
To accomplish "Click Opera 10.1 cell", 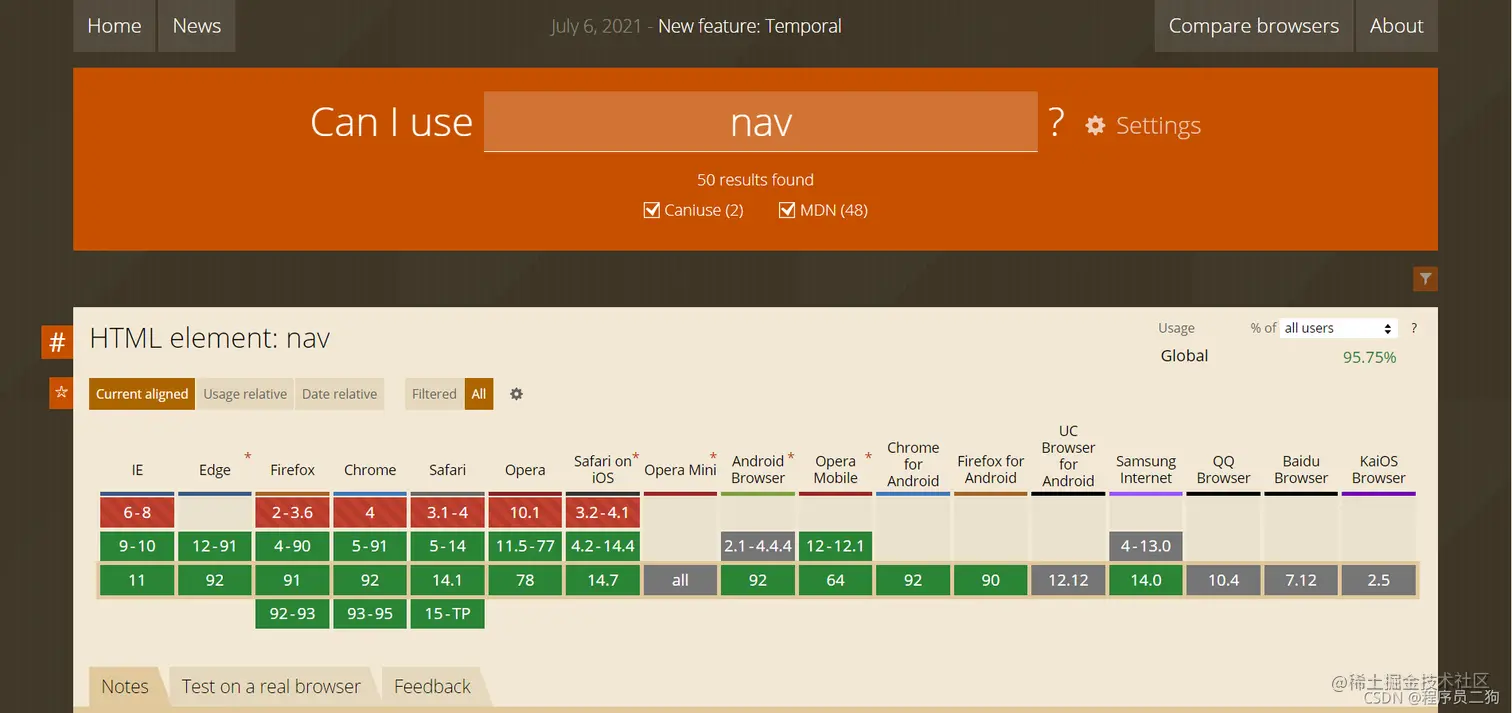I will (525, 512).
